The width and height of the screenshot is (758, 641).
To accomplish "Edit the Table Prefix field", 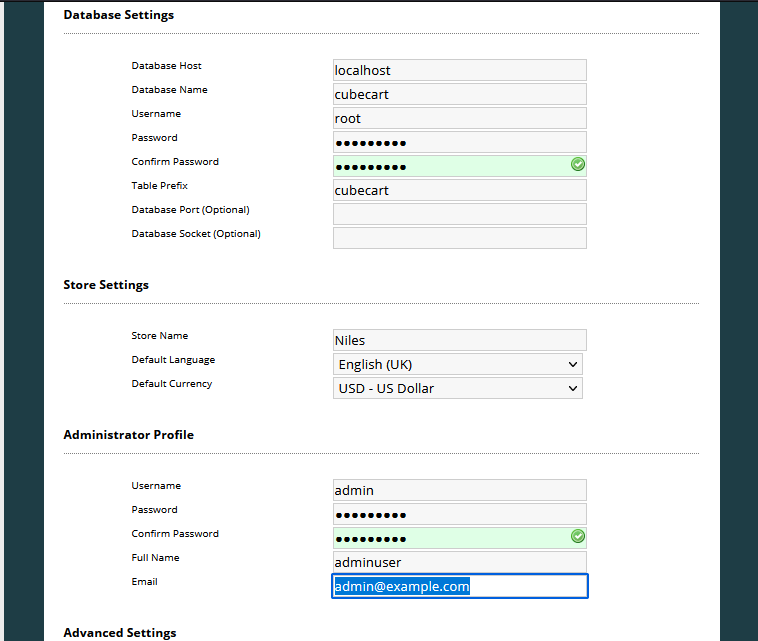I will click(459, 190).
